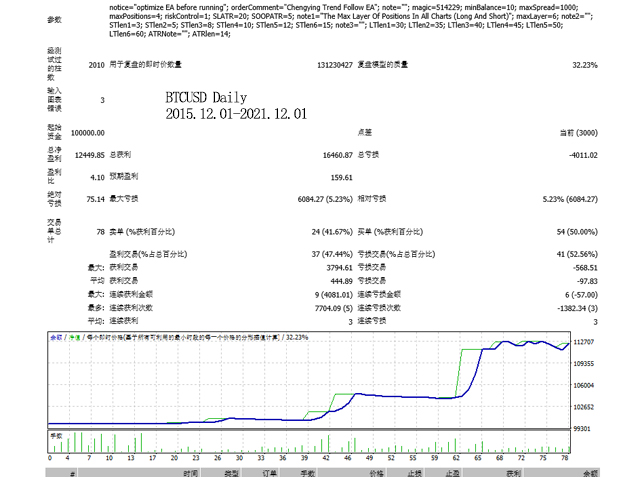
Task: Select the 类型 column header
Action: pyautogui.click(x=231, y=473)
